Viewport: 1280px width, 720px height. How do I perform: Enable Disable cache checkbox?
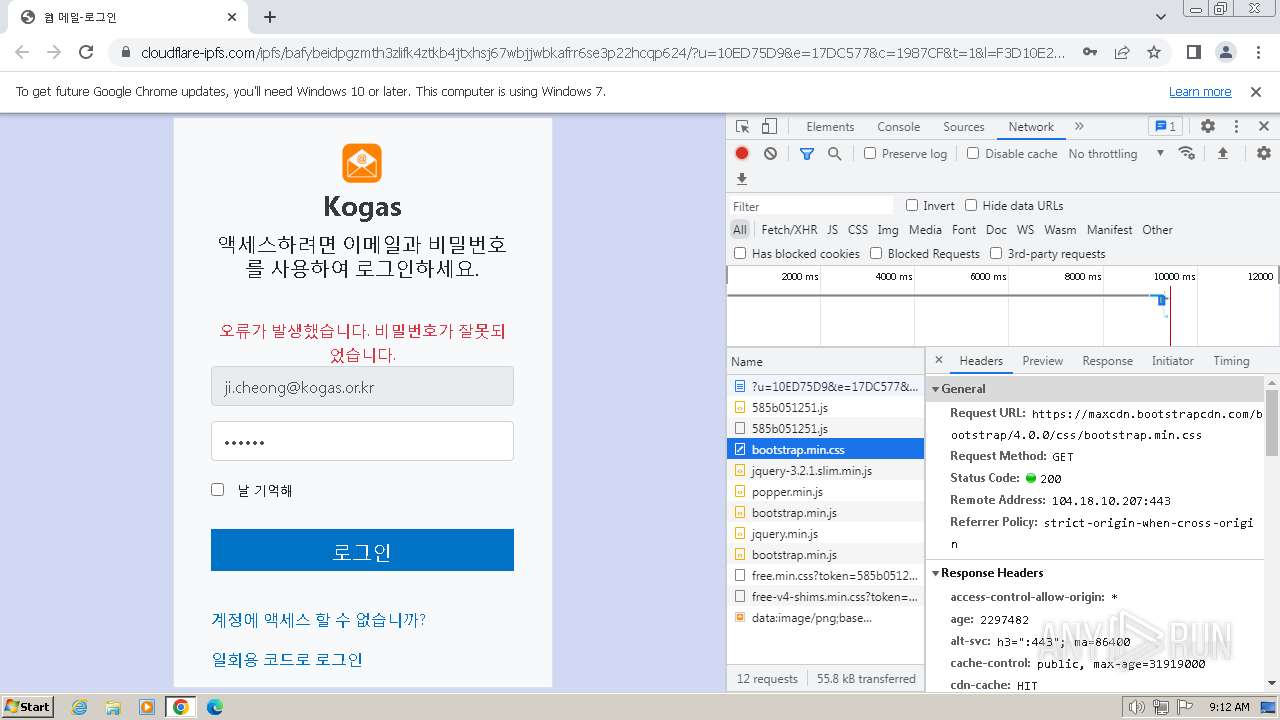point(973,153)
